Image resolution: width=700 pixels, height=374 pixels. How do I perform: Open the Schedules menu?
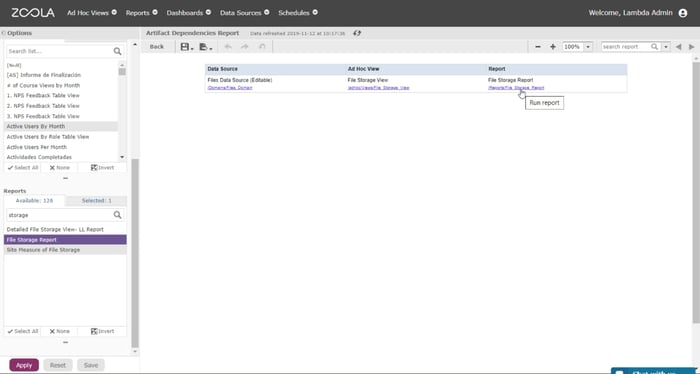point(298,13)
